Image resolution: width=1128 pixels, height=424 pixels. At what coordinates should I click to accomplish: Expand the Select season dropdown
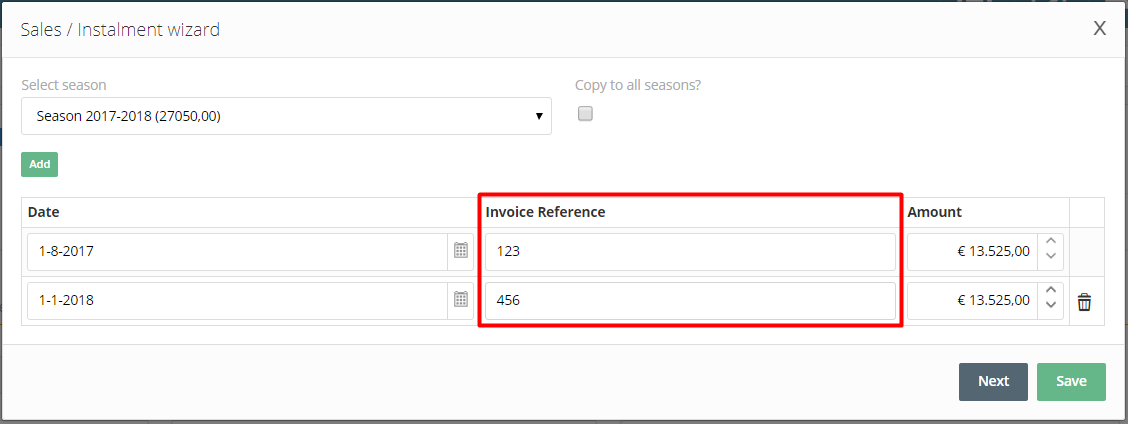click(x=286, y=116)
